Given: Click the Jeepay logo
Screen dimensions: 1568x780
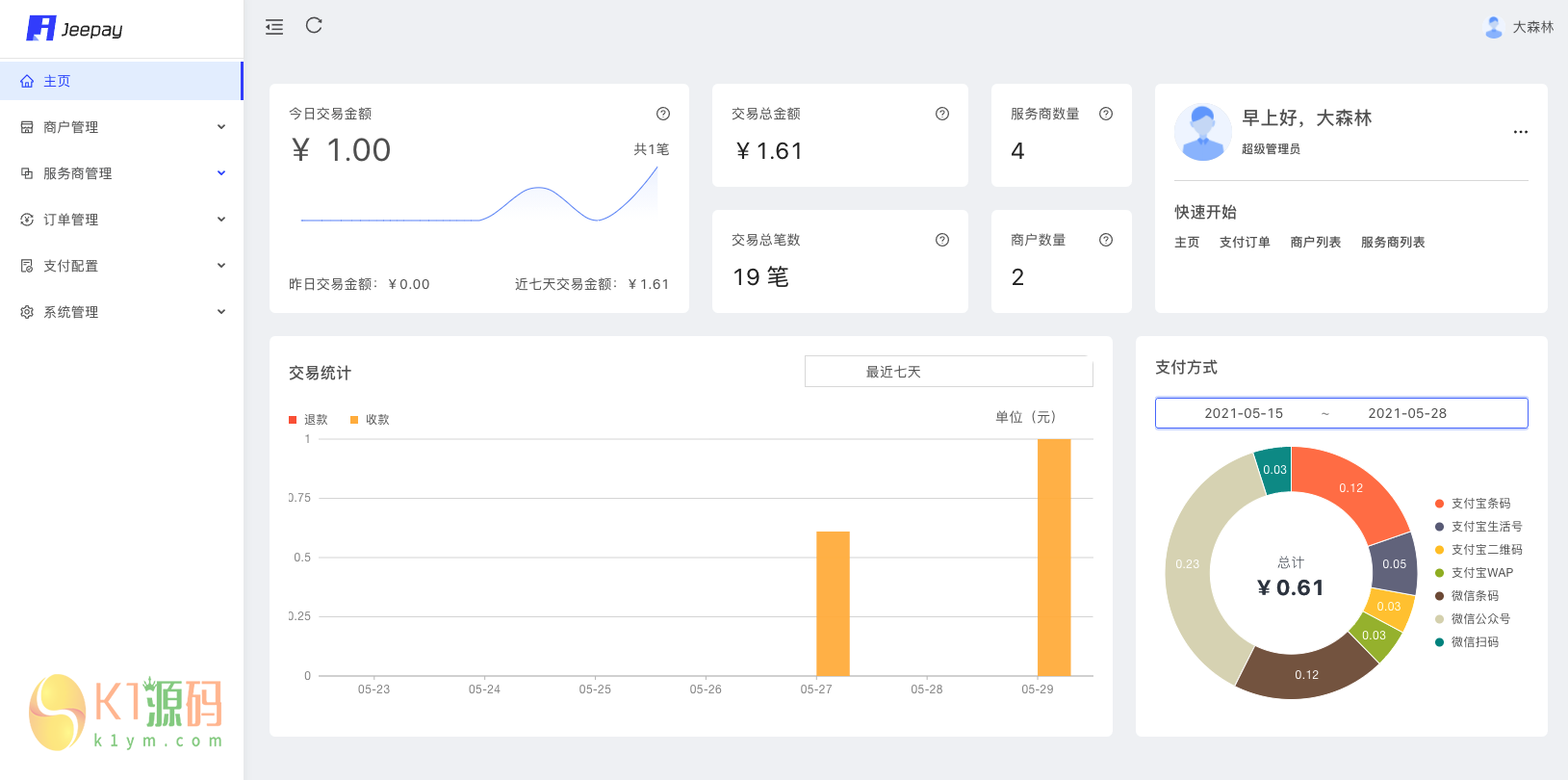Looking at the screenshot, I should [x=75, y=29].
